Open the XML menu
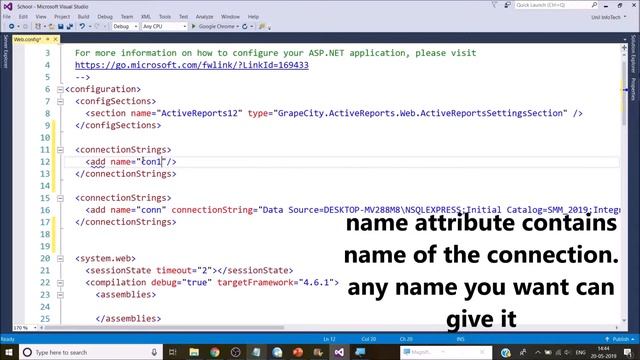Viewport: 640px width, 360px height. point(146,17)
